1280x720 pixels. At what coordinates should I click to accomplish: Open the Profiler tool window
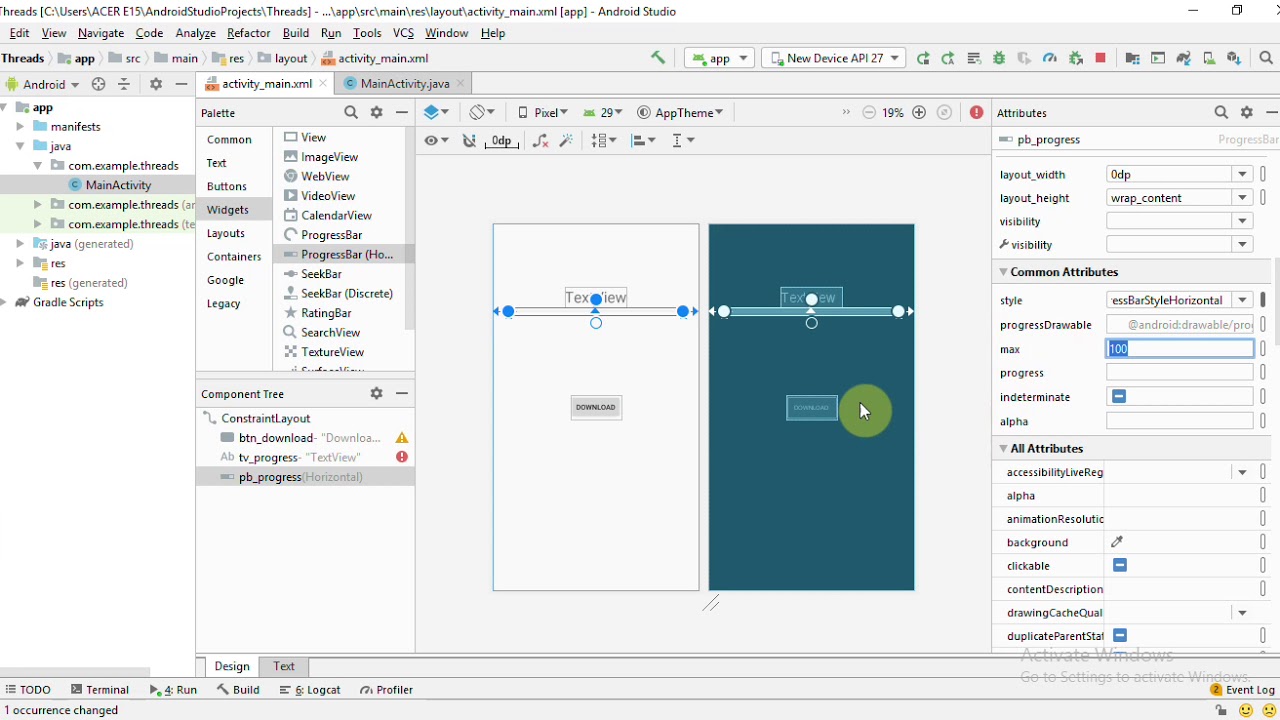(387, 690)
